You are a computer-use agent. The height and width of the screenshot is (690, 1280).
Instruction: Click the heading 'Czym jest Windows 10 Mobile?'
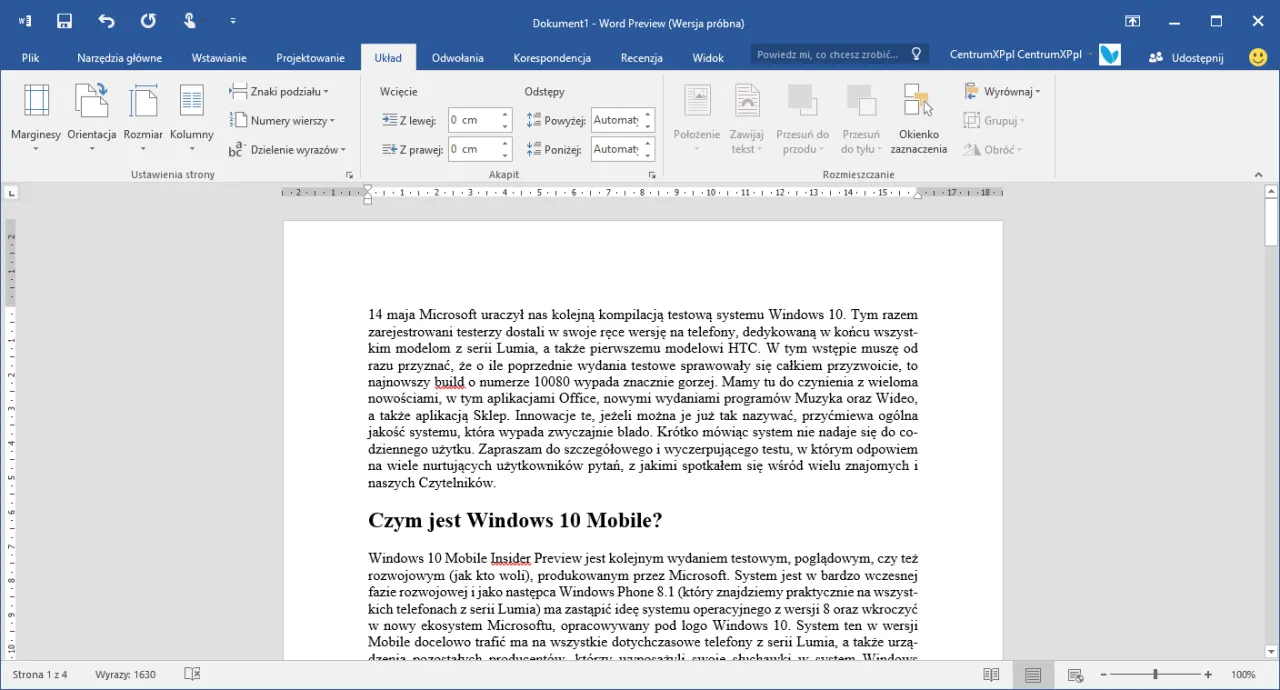point(515,521)
